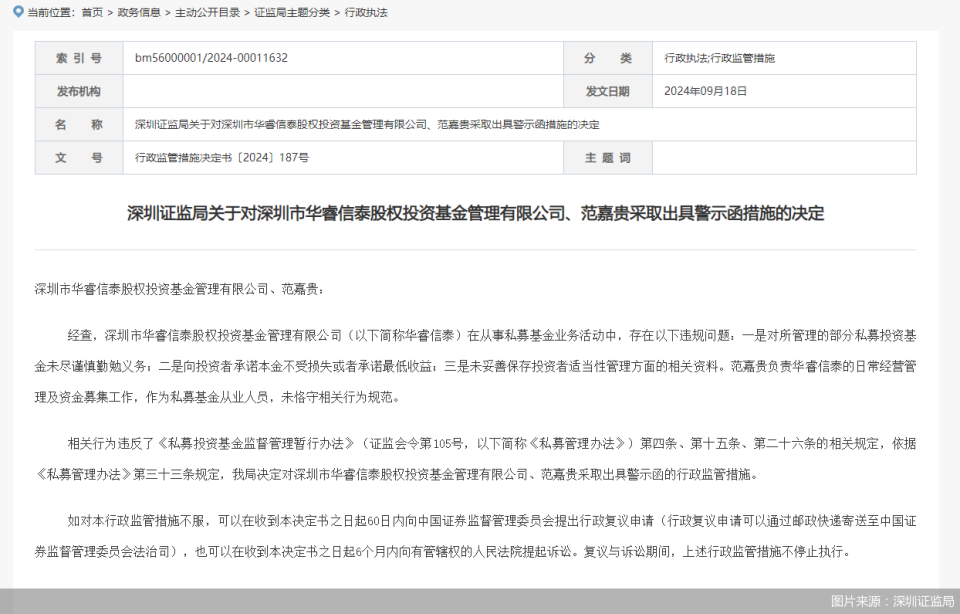Click the paragraph starting 经查，深圳市华睿信泰
960x614 pixels.
pos(476,366)
